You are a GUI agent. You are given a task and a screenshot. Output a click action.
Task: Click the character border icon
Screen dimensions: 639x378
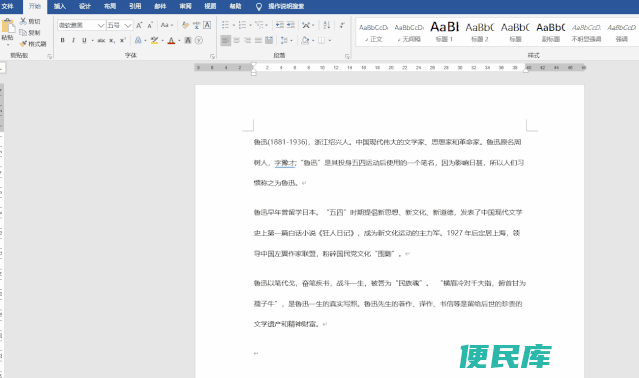pyautogui.click(x=207, y=25)
